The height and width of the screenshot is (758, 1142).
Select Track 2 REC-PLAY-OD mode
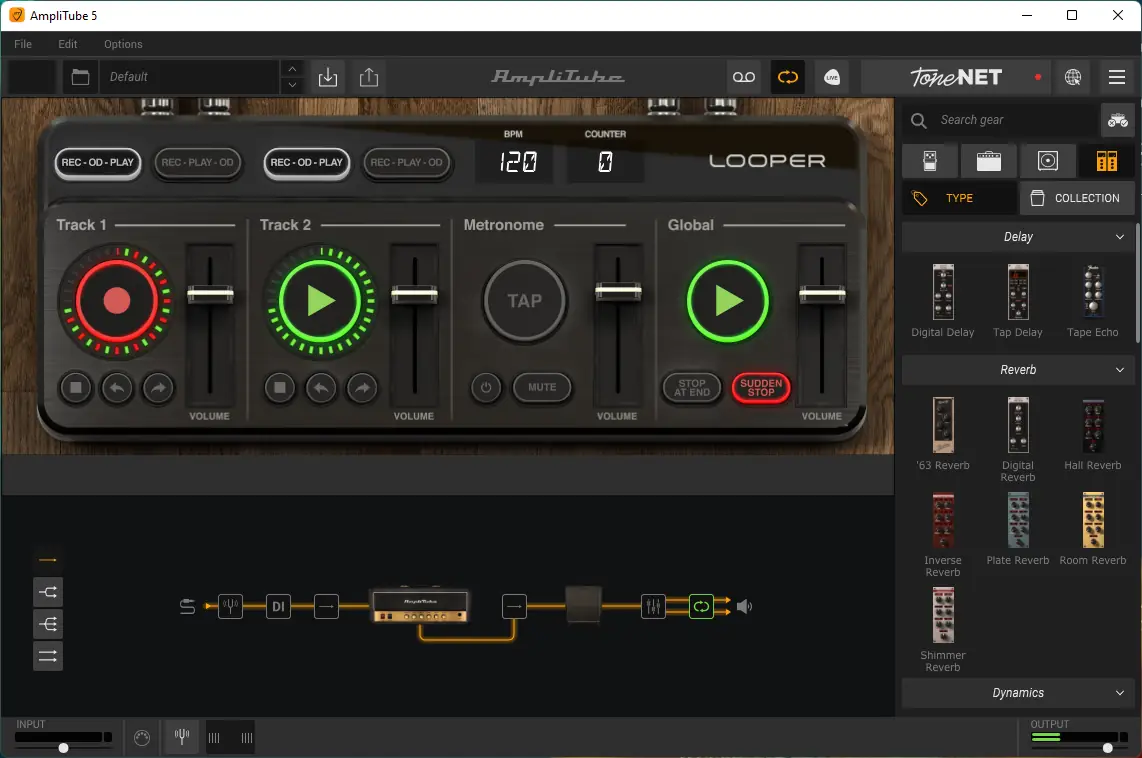click(x=406, y=162)
